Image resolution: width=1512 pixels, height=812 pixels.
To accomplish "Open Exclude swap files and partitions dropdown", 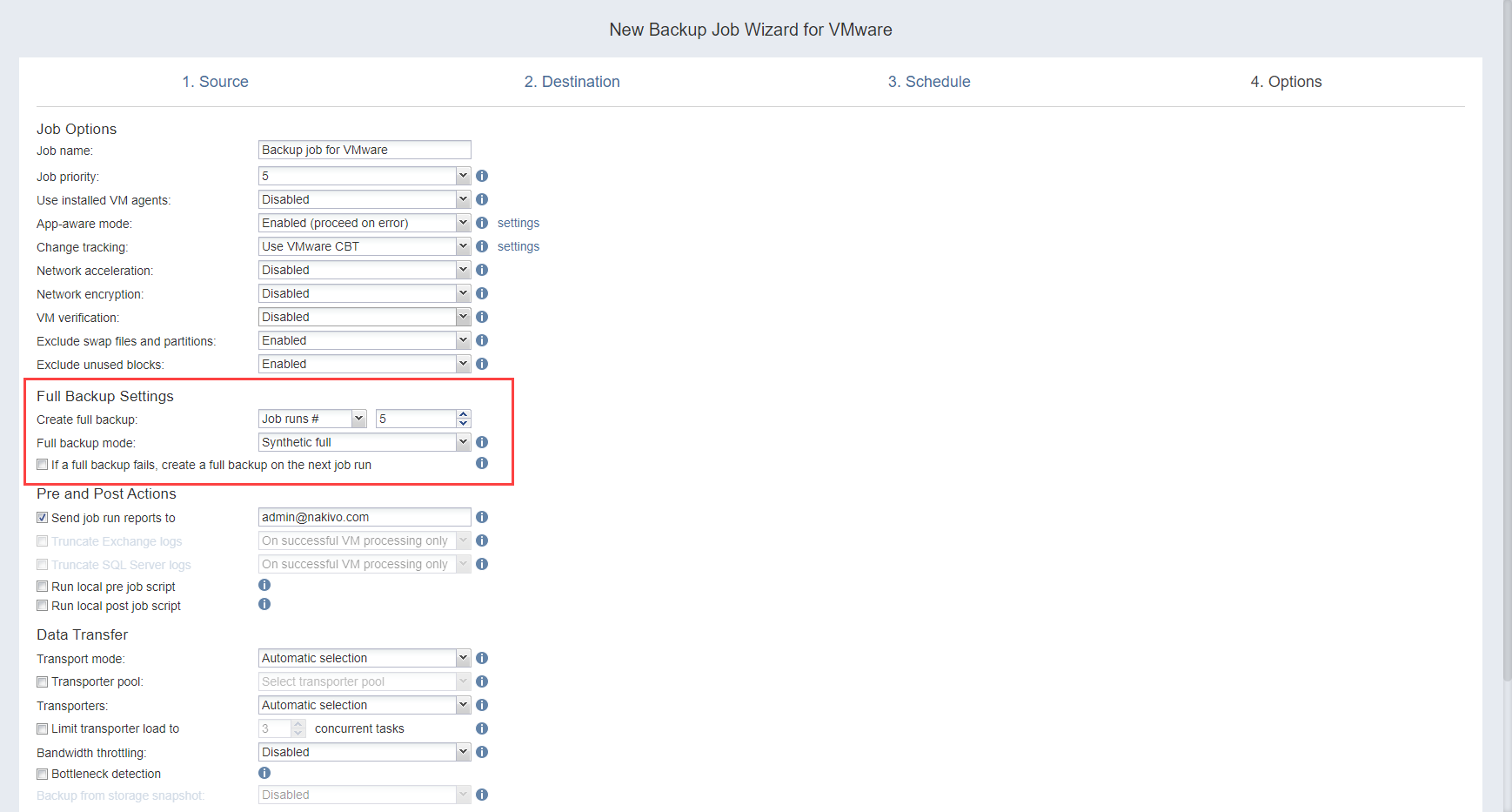I will (365, 340).
